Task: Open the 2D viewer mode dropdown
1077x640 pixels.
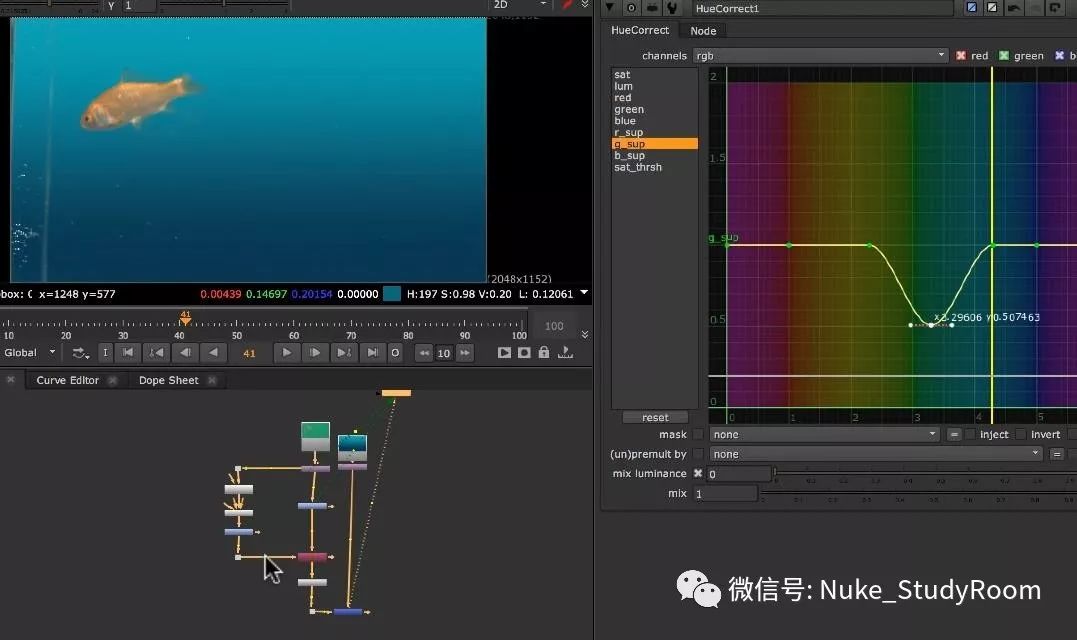Action: [519, 5]
